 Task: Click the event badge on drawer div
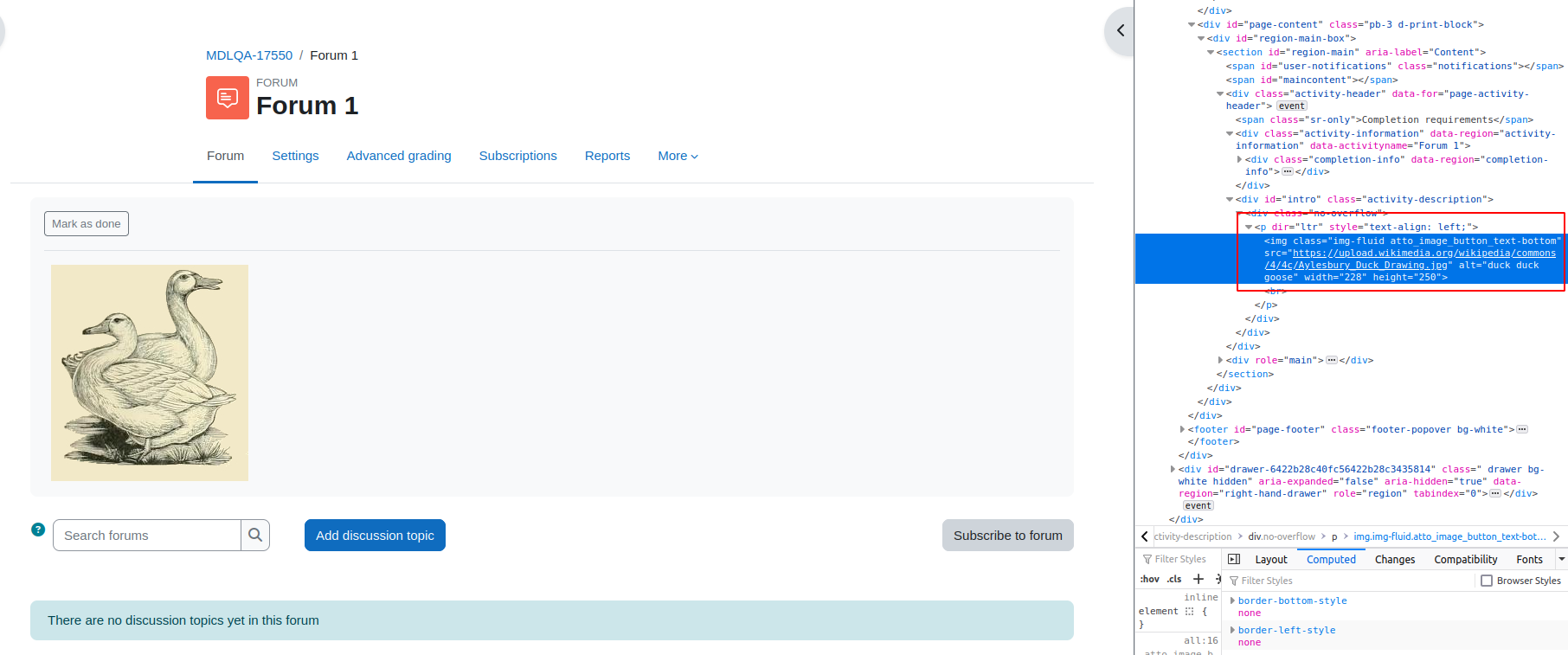pyautogui.click(x=1198, y=505)
